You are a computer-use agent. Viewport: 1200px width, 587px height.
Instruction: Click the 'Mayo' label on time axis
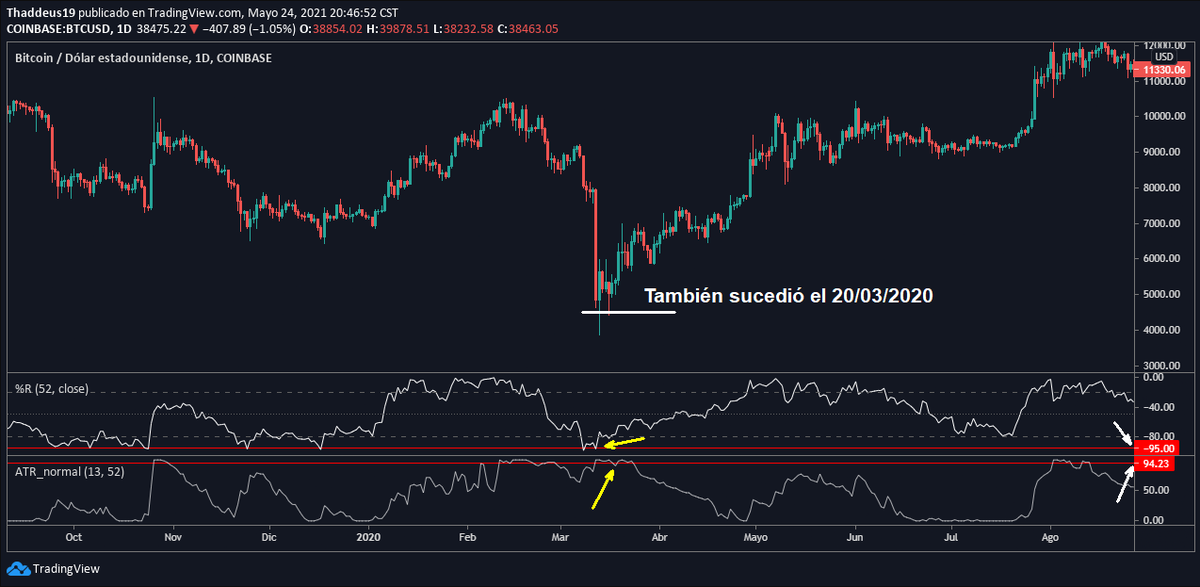click(756, 536)
